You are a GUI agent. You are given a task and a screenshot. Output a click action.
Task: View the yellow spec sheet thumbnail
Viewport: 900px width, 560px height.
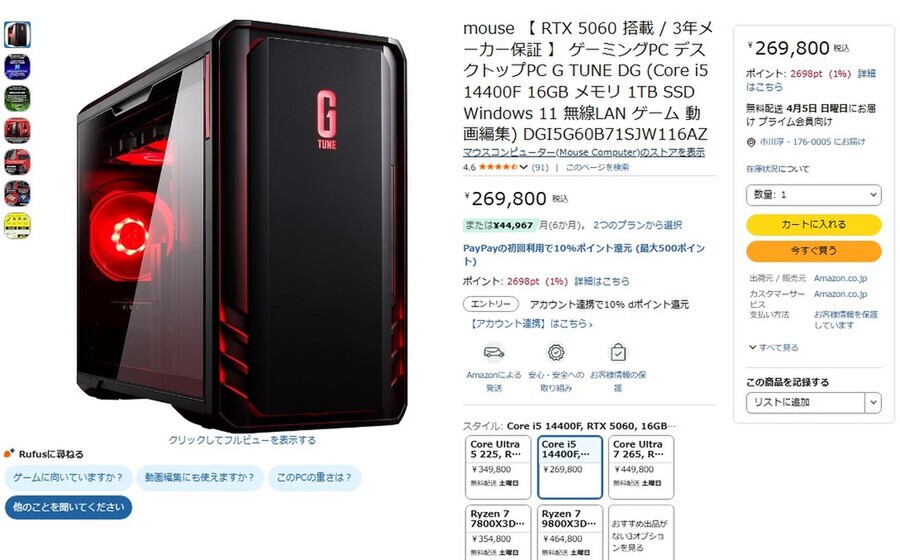[17, 225]
